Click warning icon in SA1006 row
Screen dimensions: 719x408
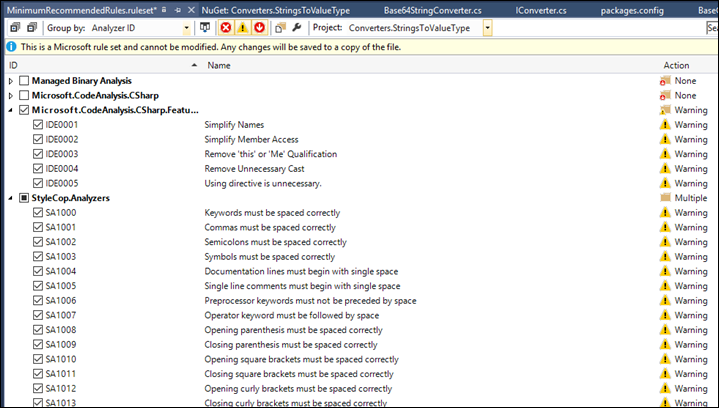pyautogui.click(x=665, y=301)
